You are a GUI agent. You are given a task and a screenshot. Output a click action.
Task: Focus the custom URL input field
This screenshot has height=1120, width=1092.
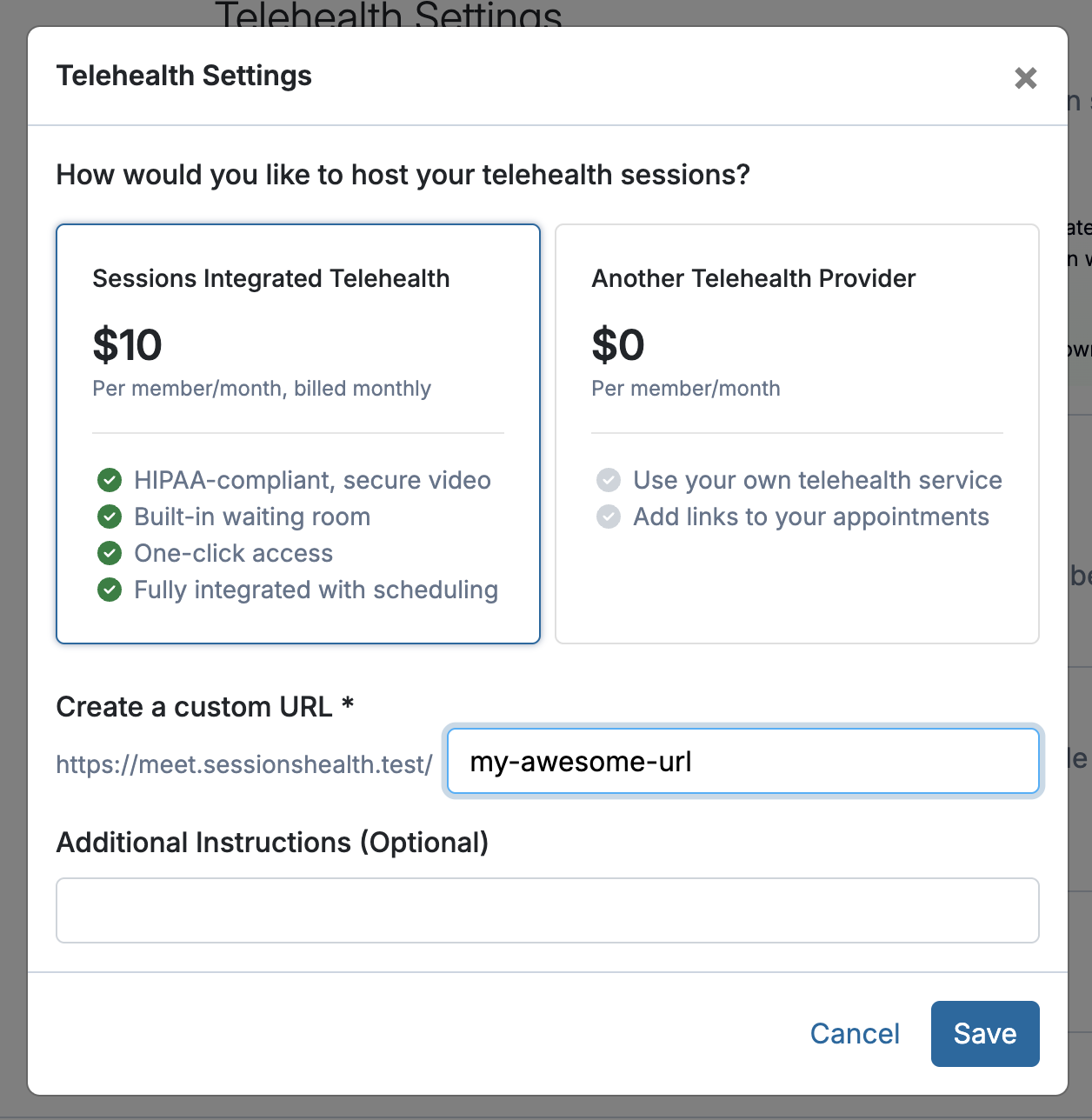click(742, 762)
